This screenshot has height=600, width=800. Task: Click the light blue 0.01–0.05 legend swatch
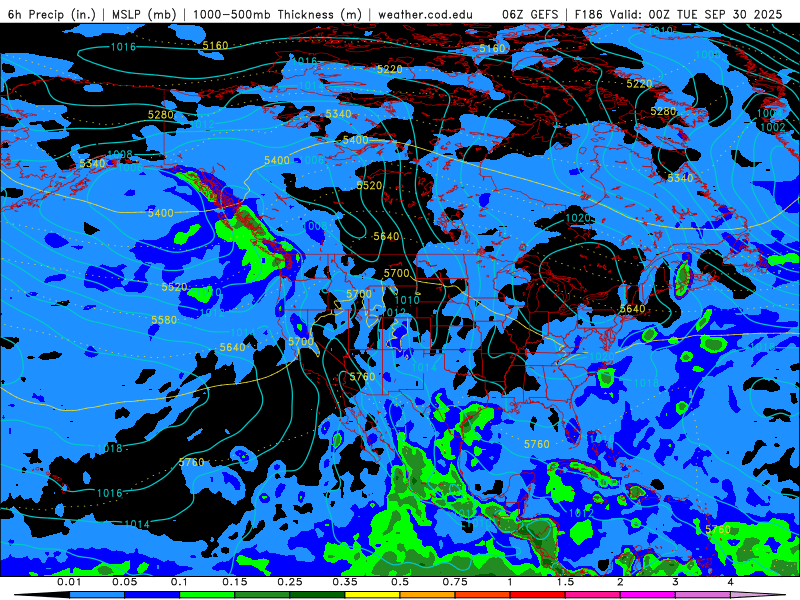tap(96, 595)
